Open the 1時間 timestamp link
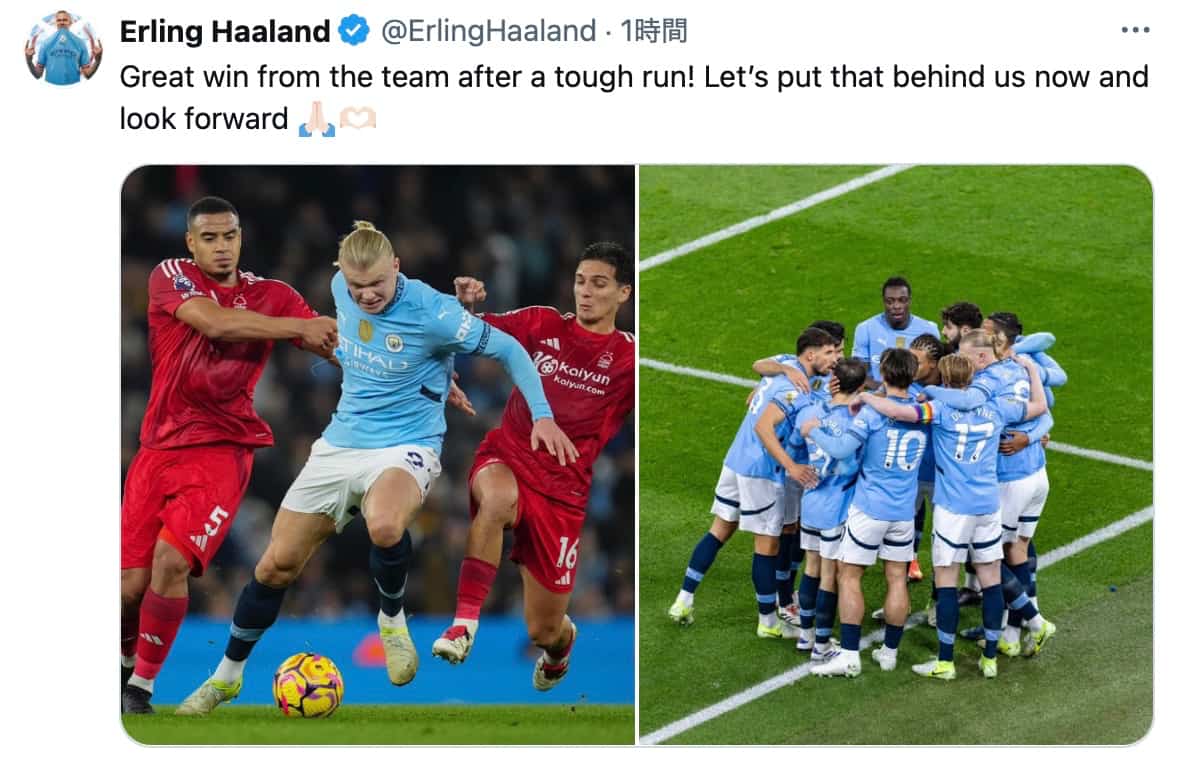Image resolution: width=1182 pixels, height=770 pixels. [654, 31]
